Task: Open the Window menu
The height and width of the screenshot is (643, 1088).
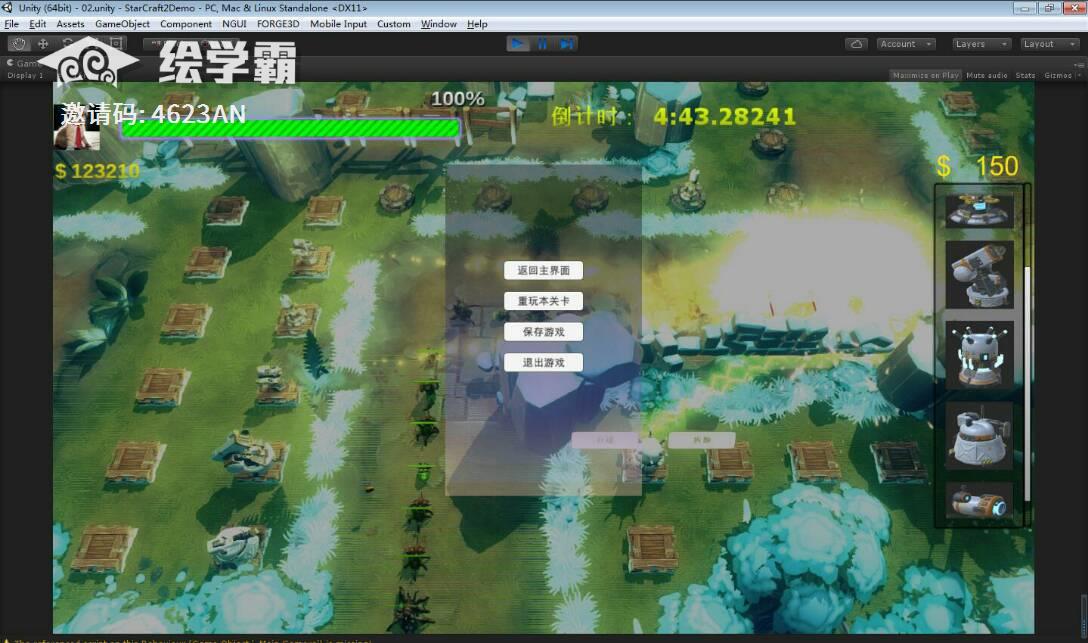Action: (x=439, y=24)
